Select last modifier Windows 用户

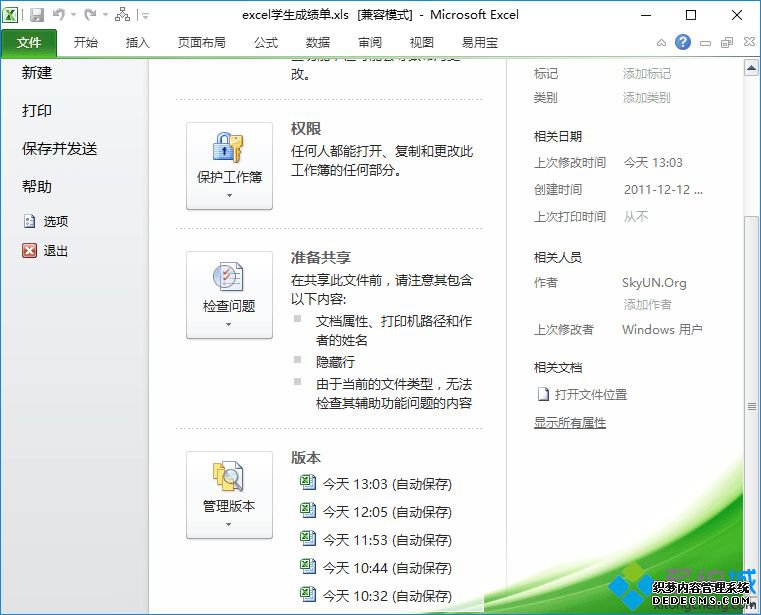[x=662, y=330]
